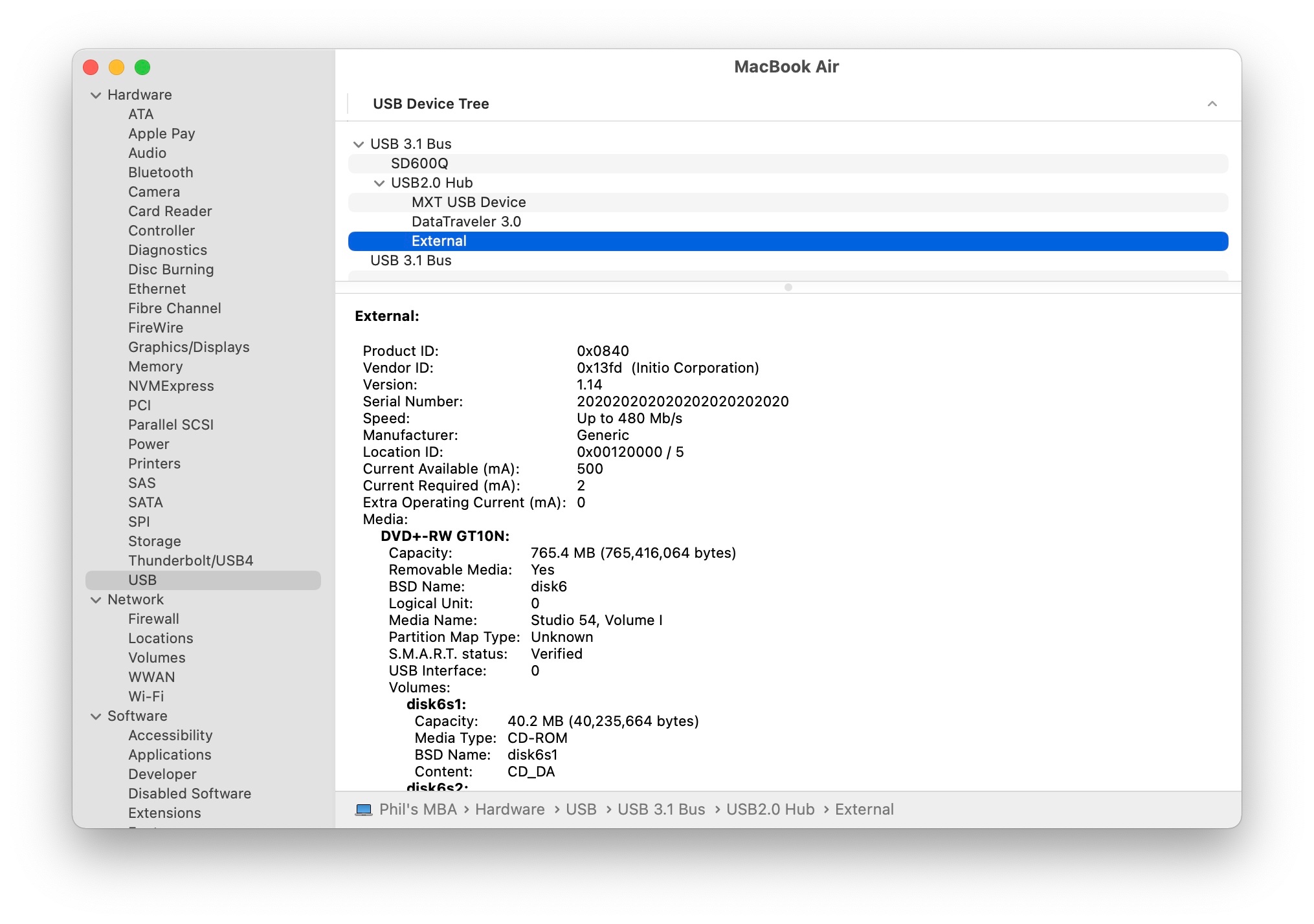Click the laptop icon in path bar

[364, 809]
